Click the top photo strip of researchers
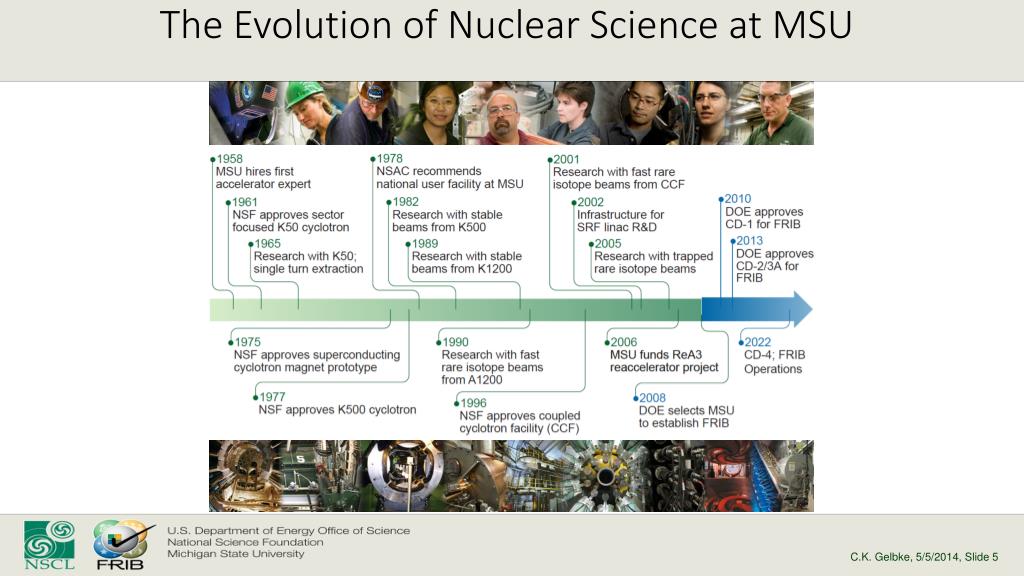The width and height of the screenshot is (1024, 576). point(511,113)
